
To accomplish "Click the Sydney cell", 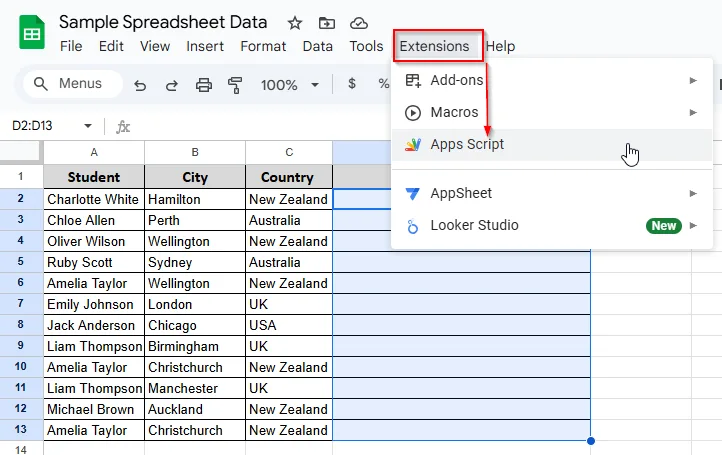I will click(x=195, y=262).
